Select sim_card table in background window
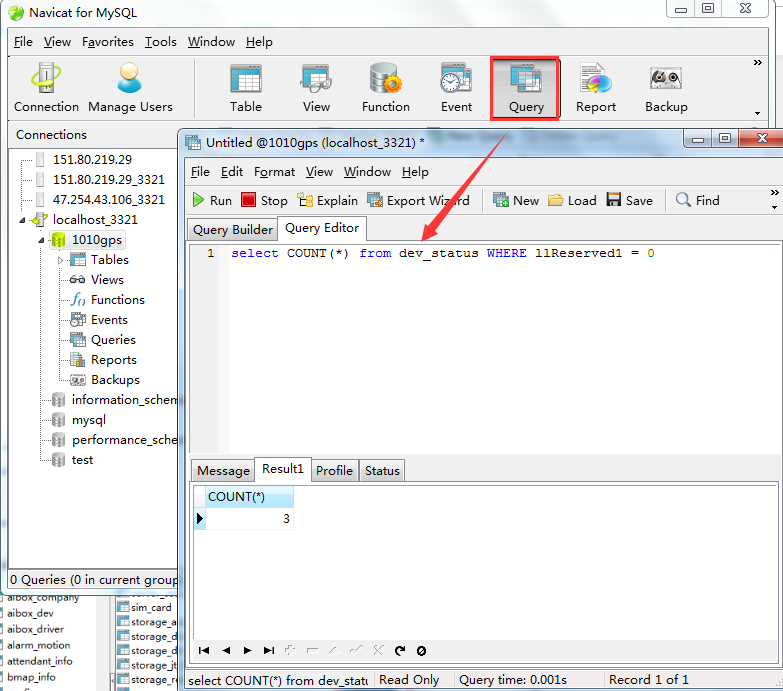Screen dimensions: 783x691 [151, 608]
